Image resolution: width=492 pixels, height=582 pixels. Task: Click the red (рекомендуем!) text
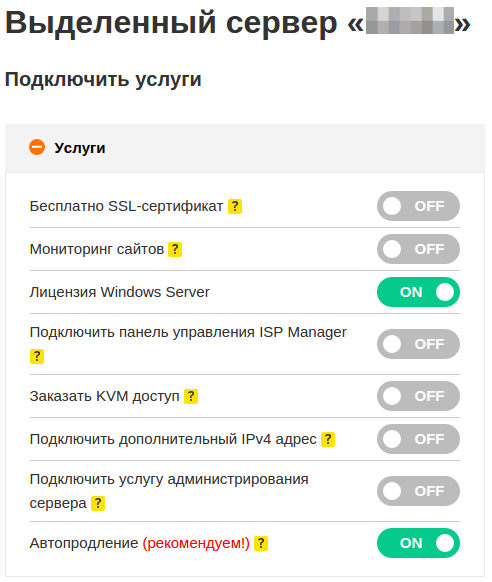(196, 543)
